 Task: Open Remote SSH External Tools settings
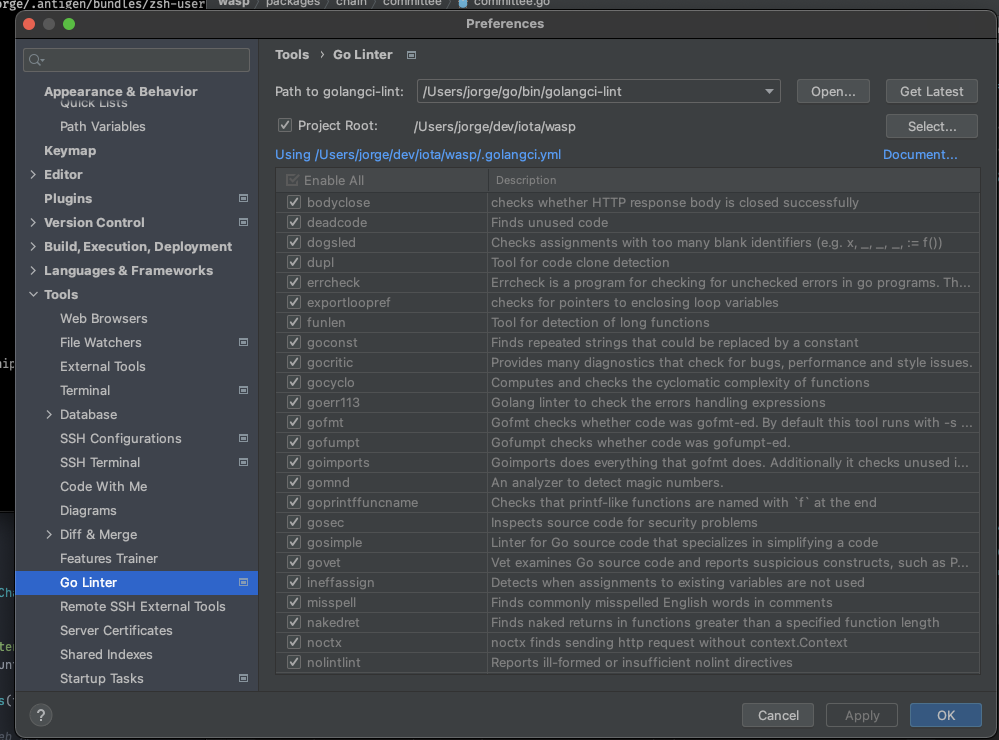[143, 606]
